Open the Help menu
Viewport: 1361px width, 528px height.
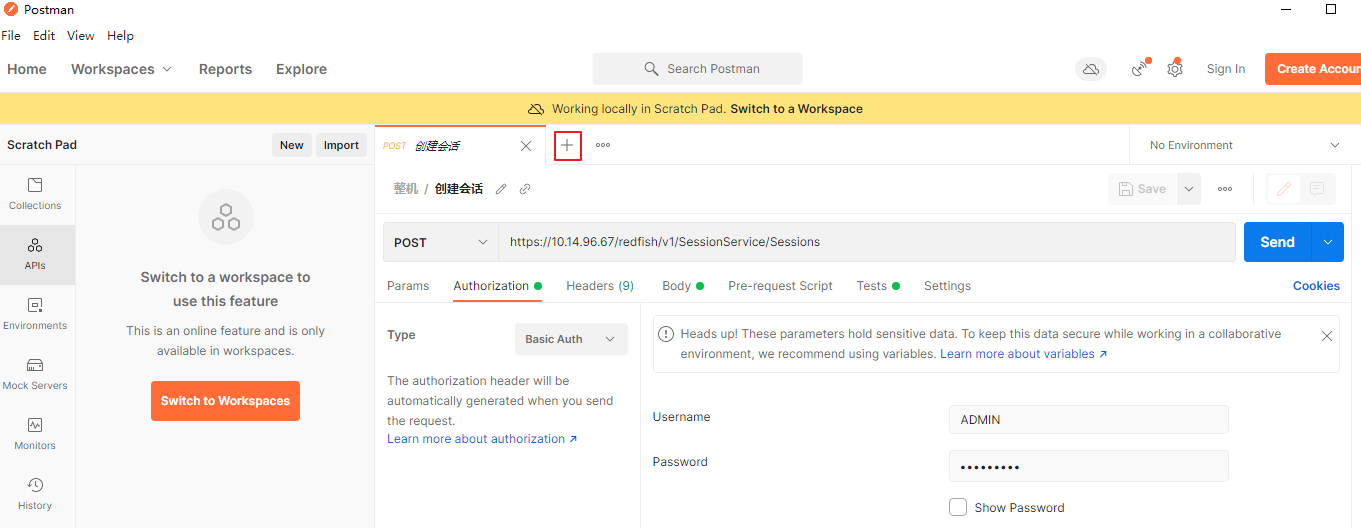(120, 36)
